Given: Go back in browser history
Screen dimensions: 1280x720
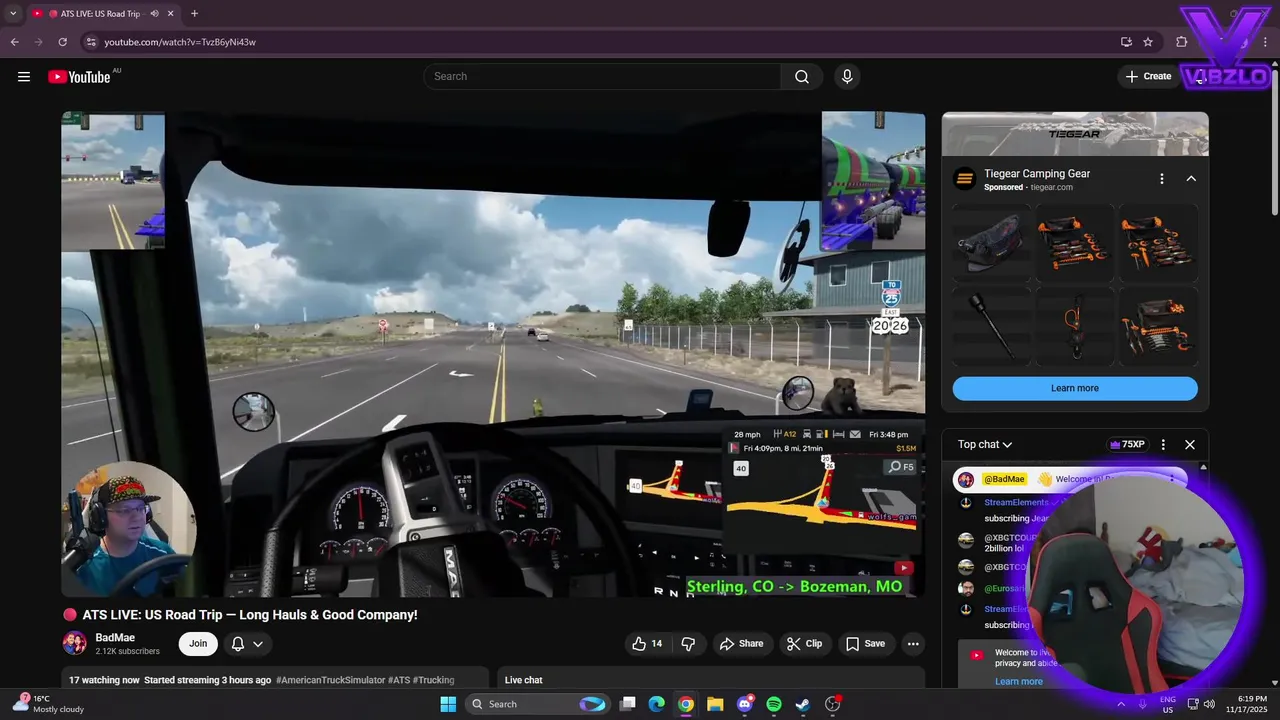Looking at the screenshot, I should (15, 42).
